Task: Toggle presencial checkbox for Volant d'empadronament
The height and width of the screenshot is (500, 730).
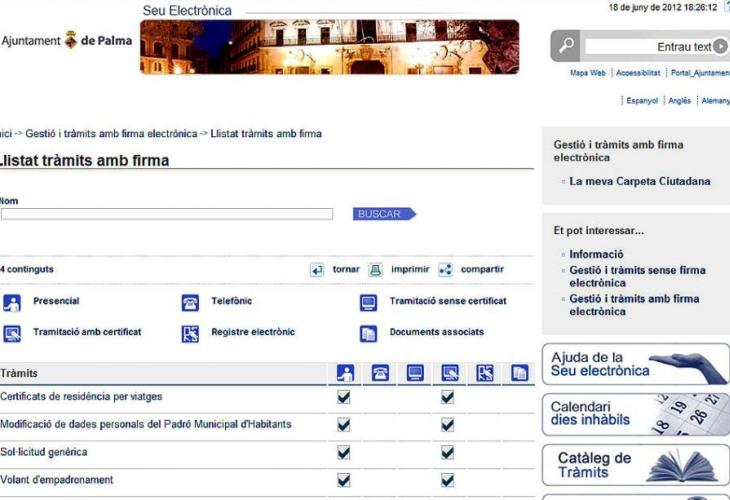Action: [x=344, y=480]
